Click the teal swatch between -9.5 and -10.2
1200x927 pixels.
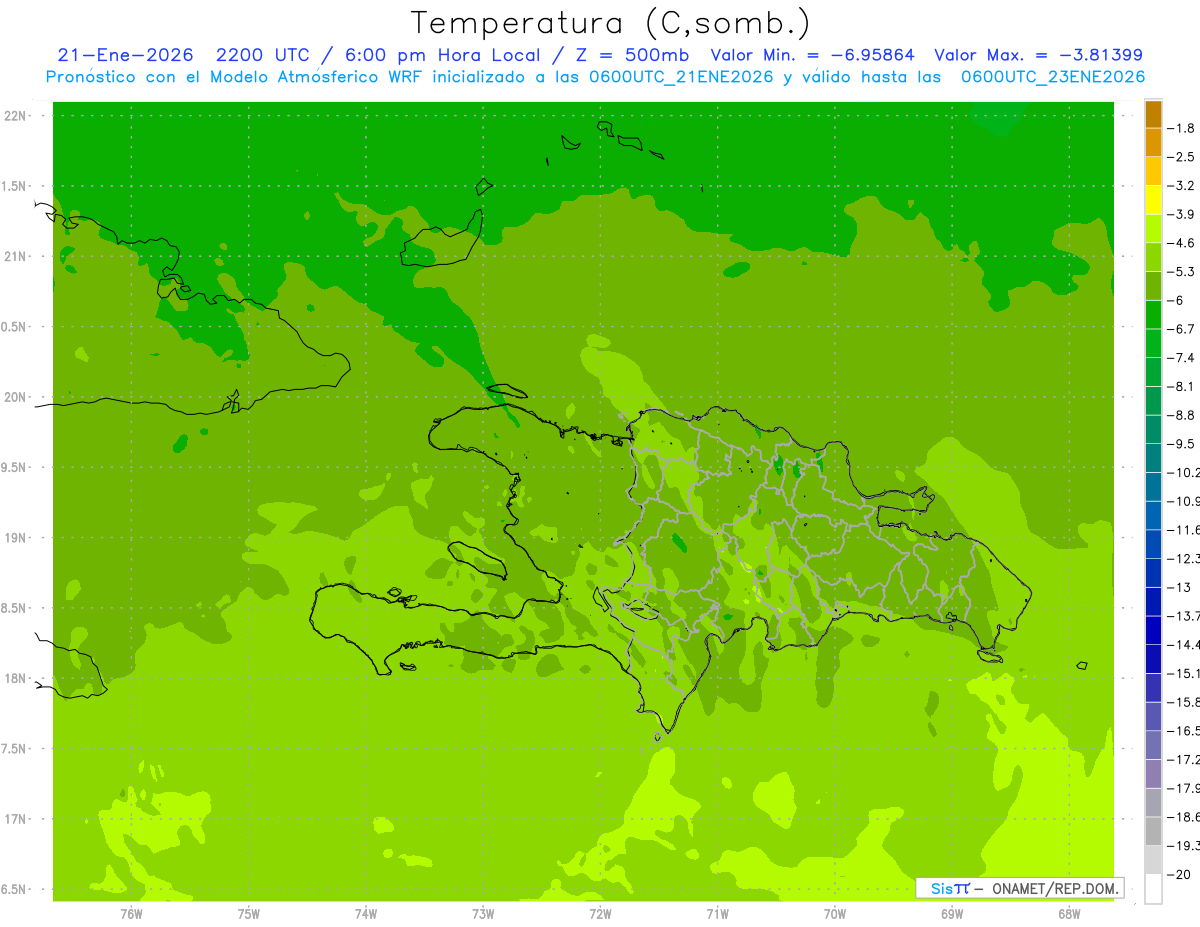pos(1153,458)
